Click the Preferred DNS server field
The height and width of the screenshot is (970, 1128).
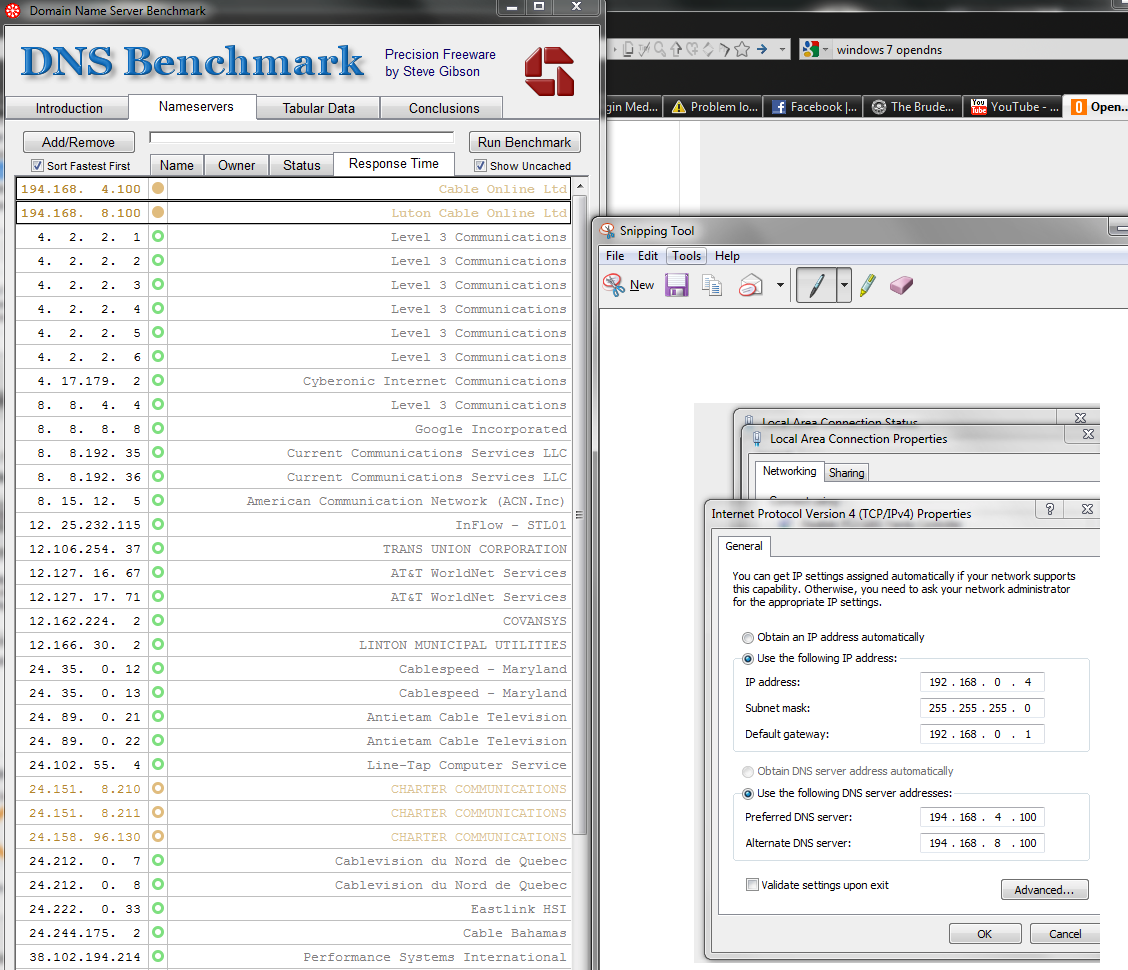982,817
